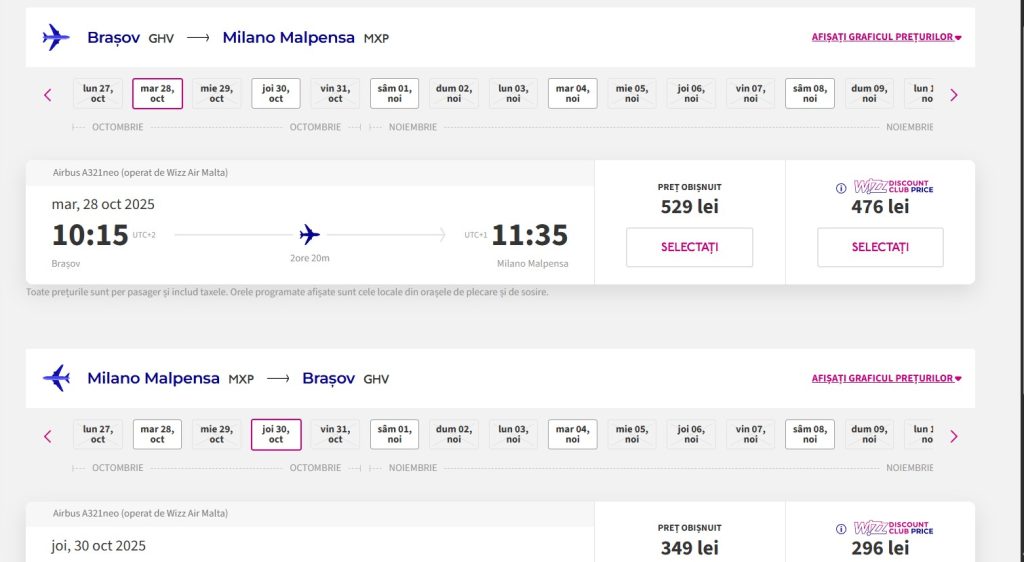1024x562 pixels.
Task: Click the flight path plane icon on 28 oct flight
Action: pos(310,235)
